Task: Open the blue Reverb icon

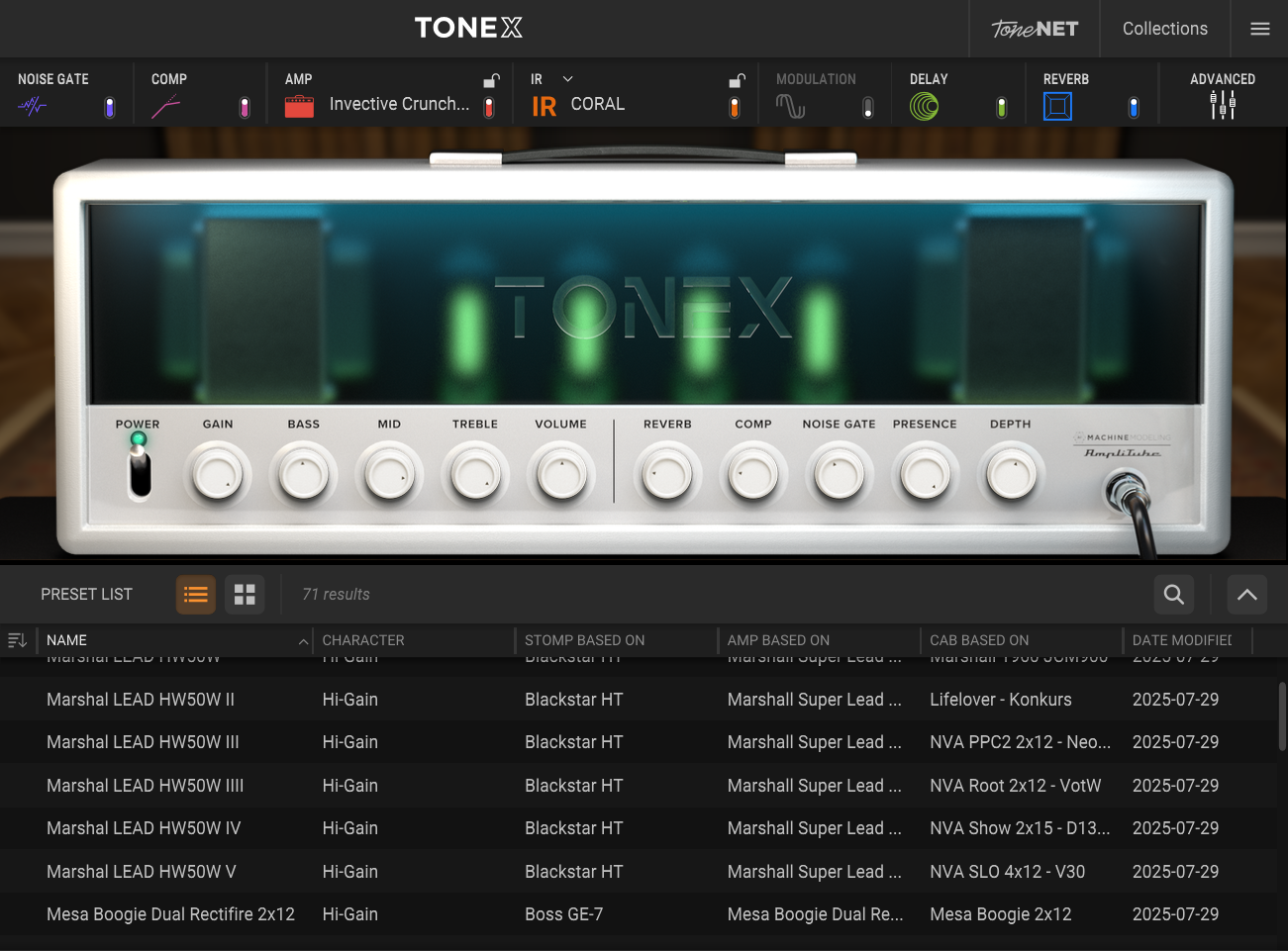Action: pyautogui.click(x=1057, y=106)
